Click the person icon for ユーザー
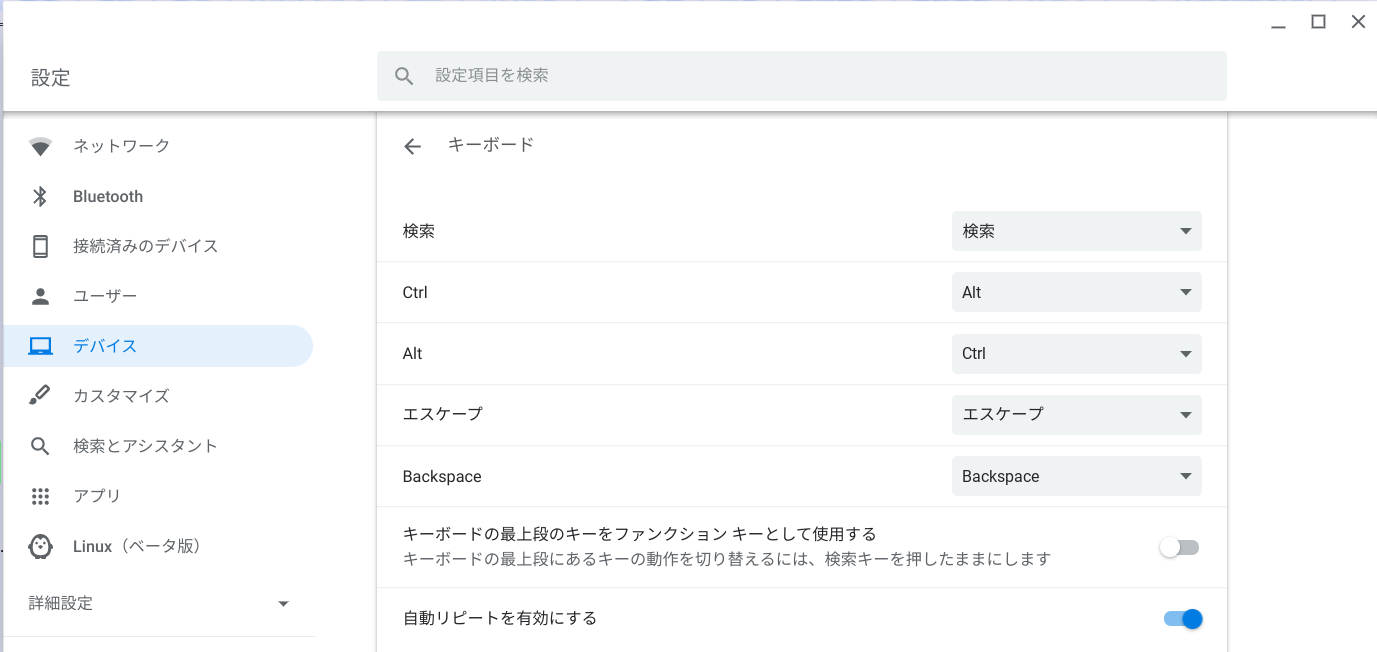 coord(40,296)
